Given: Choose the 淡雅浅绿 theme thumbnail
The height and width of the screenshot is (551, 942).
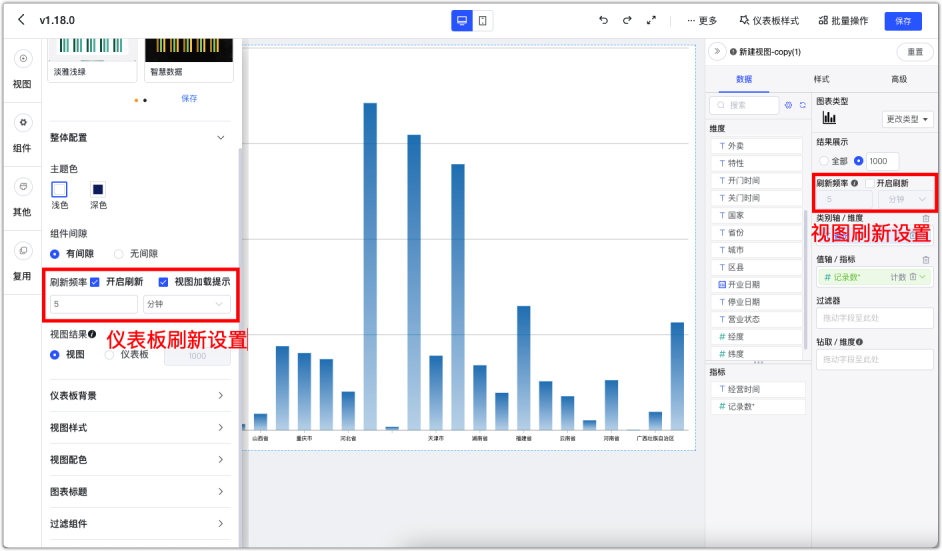Looking at the screenshot, I should pyautogui.click(x=93, y=58).
